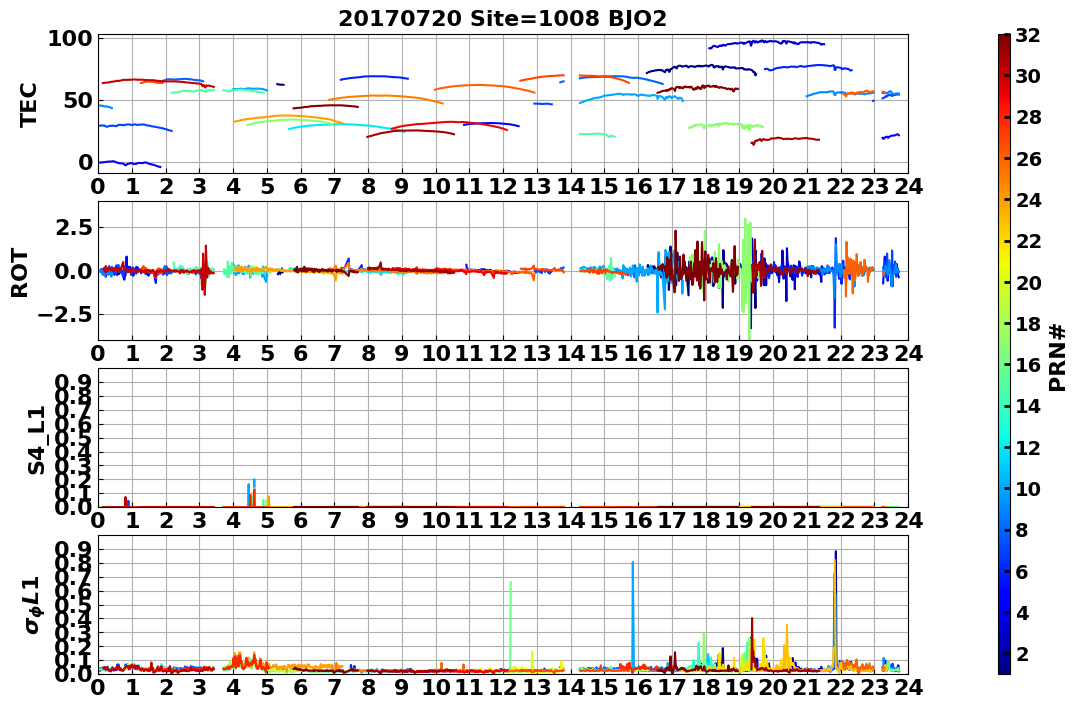Click colorbar tick label 22
The width and height of the screenshot is (1077, 709).
pos(1028,241)
